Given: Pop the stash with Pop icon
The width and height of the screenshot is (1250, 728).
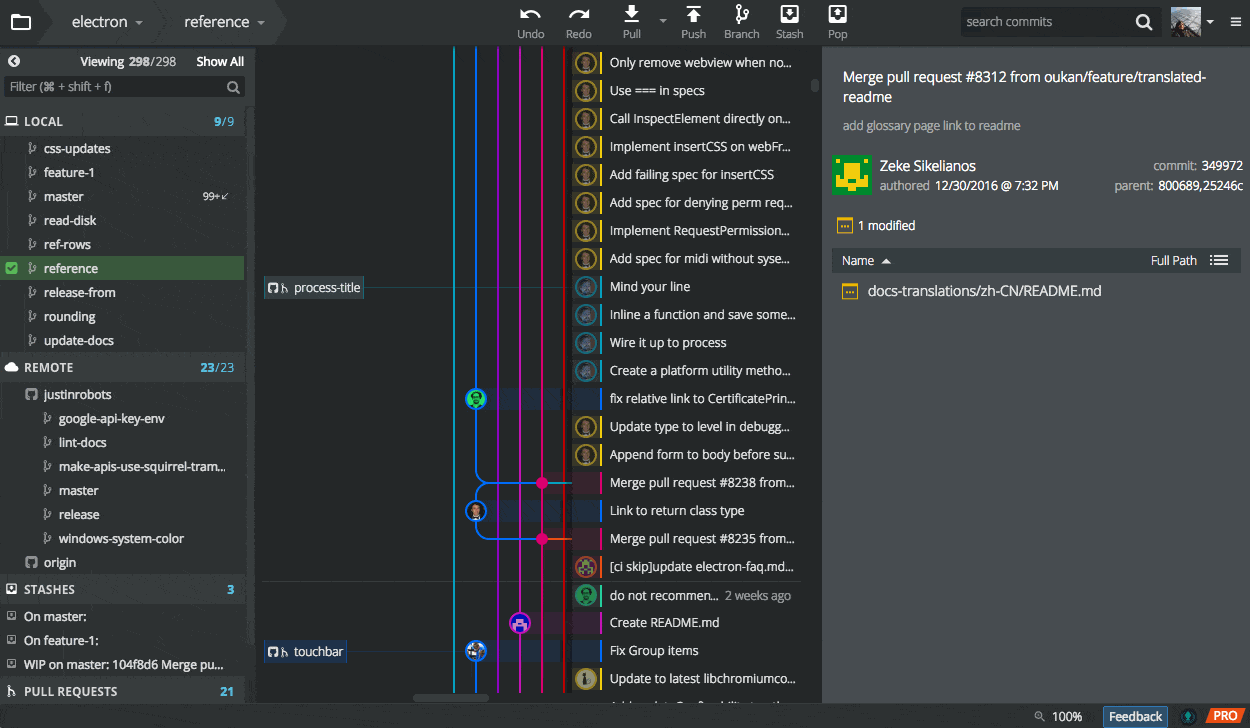Looking at the screenshot, I should (838, 14).
